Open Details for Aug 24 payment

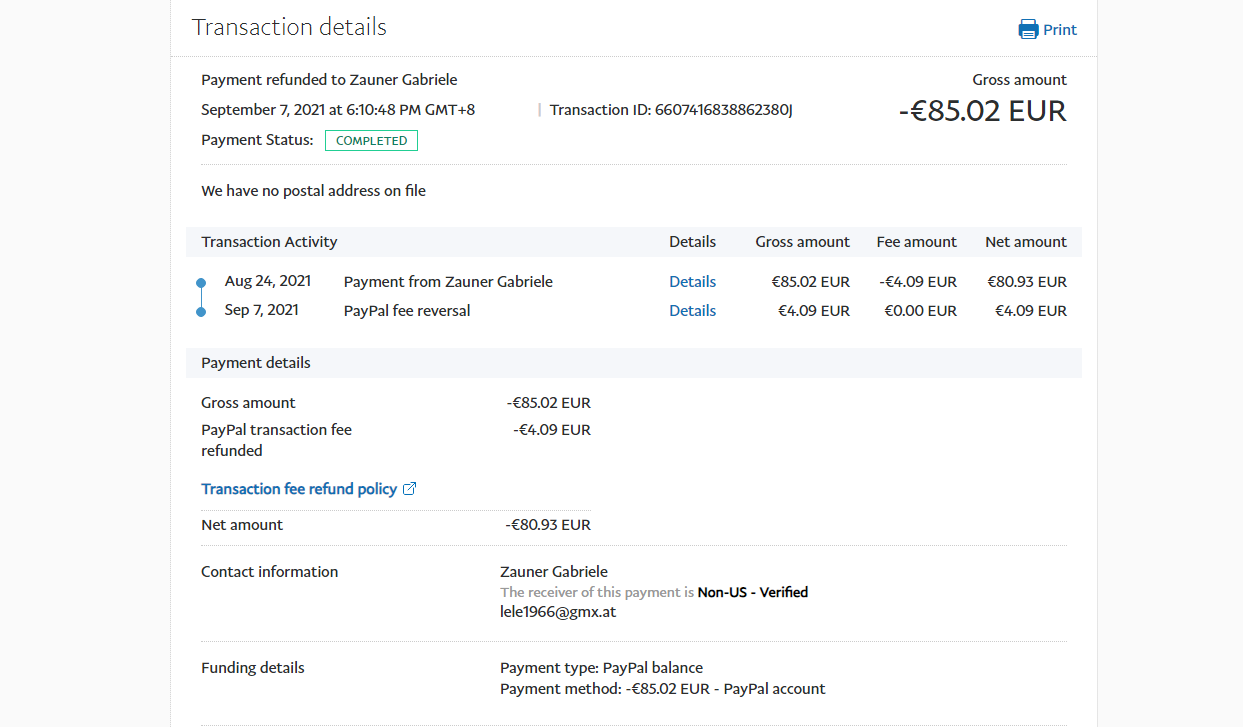692,282
